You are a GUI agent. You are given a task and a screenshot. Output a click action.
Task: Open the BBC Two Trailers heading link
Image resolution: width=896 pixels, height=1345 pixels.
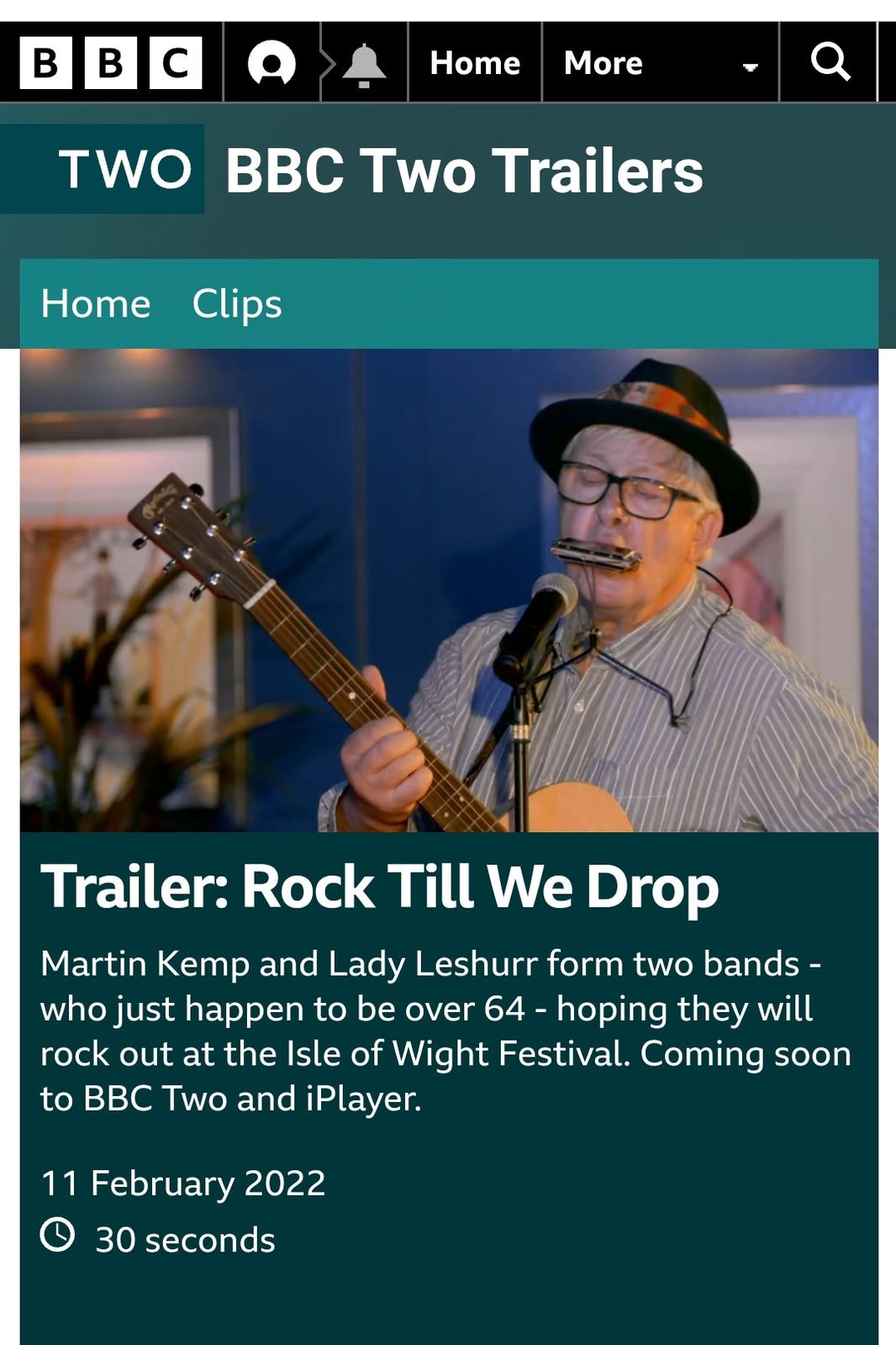pyautogui.click(x=464, y=171)
